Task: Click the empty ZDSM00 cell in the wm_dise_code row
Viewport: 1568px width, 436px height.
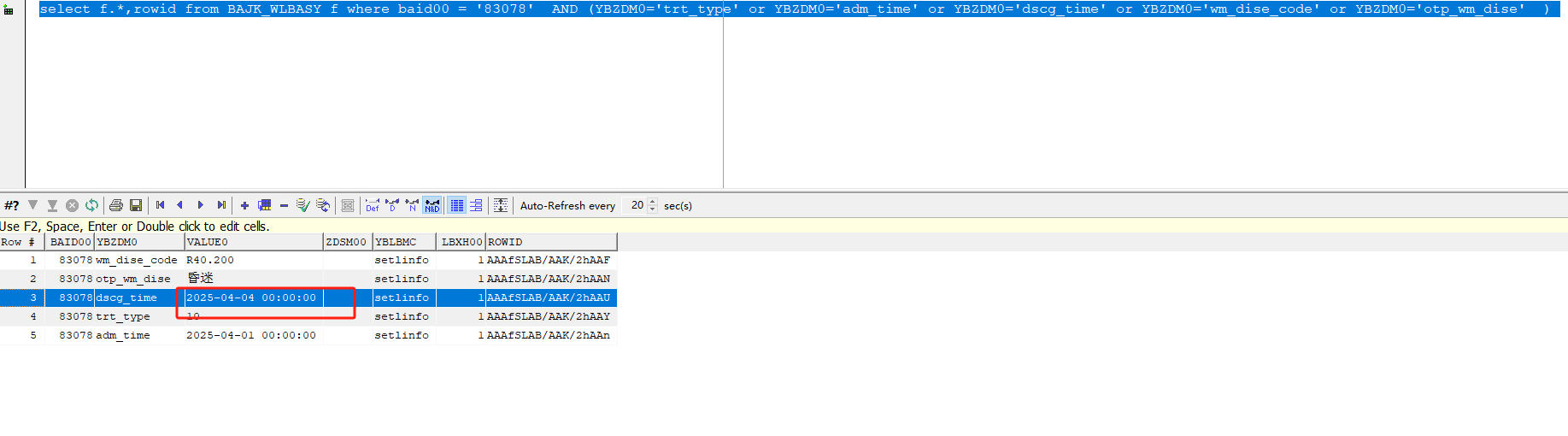Action: point(348,260)
